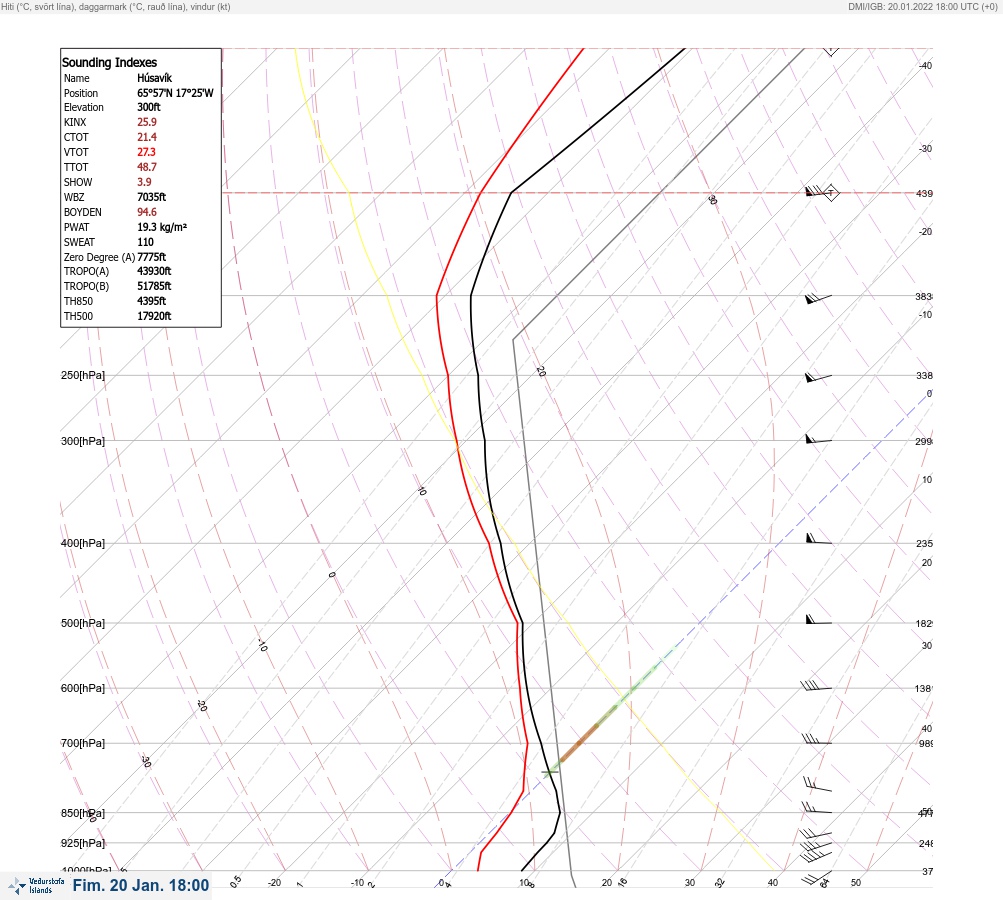The height and width of the screenshot is (900, 1003).
Task: Click the BOYDEN value 94.6
Action: (x=146, y=212)
